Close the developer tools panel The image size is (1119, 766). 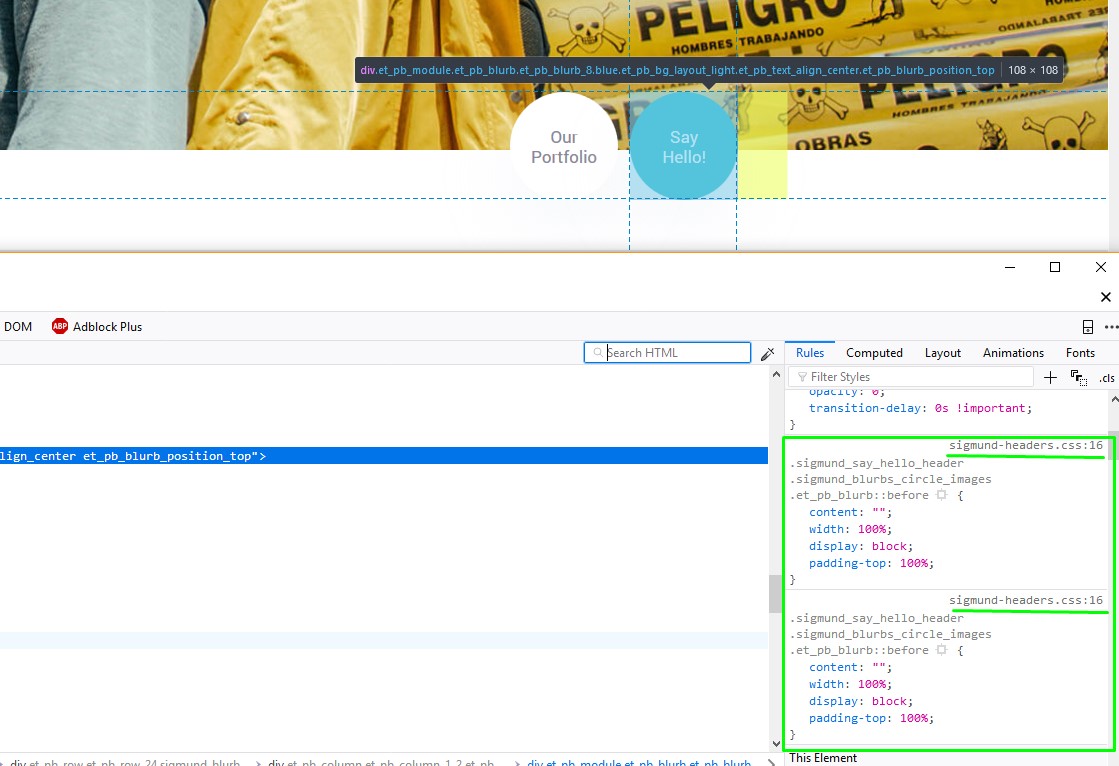point(1105,297)
